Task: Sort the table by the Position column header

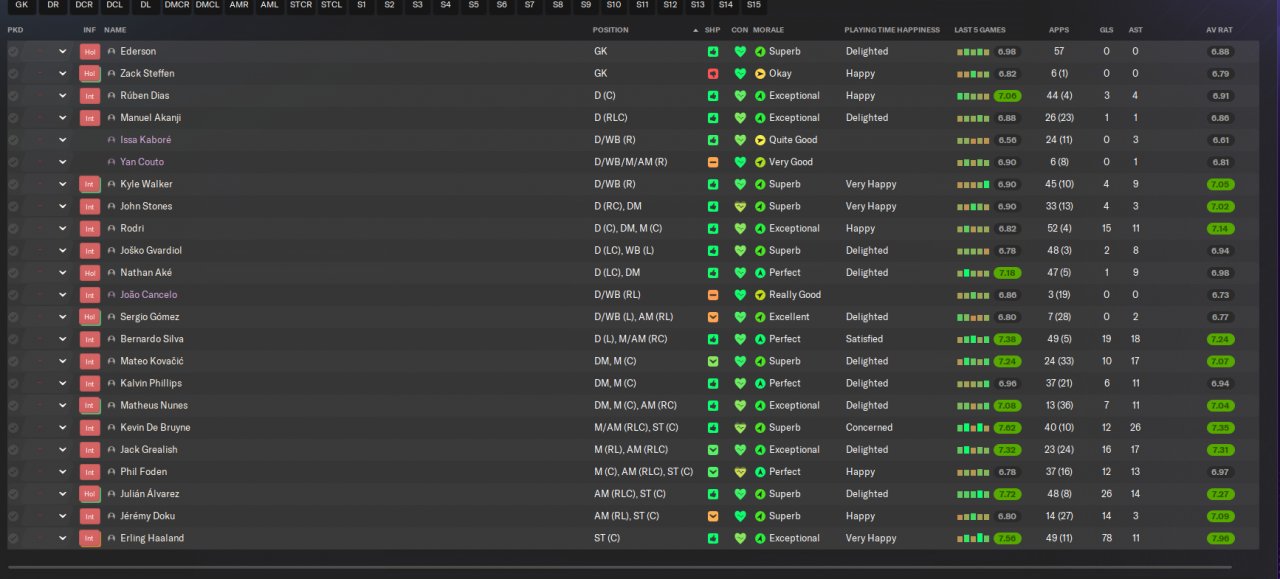Action: pyautogui.click(x=610, y=30)
